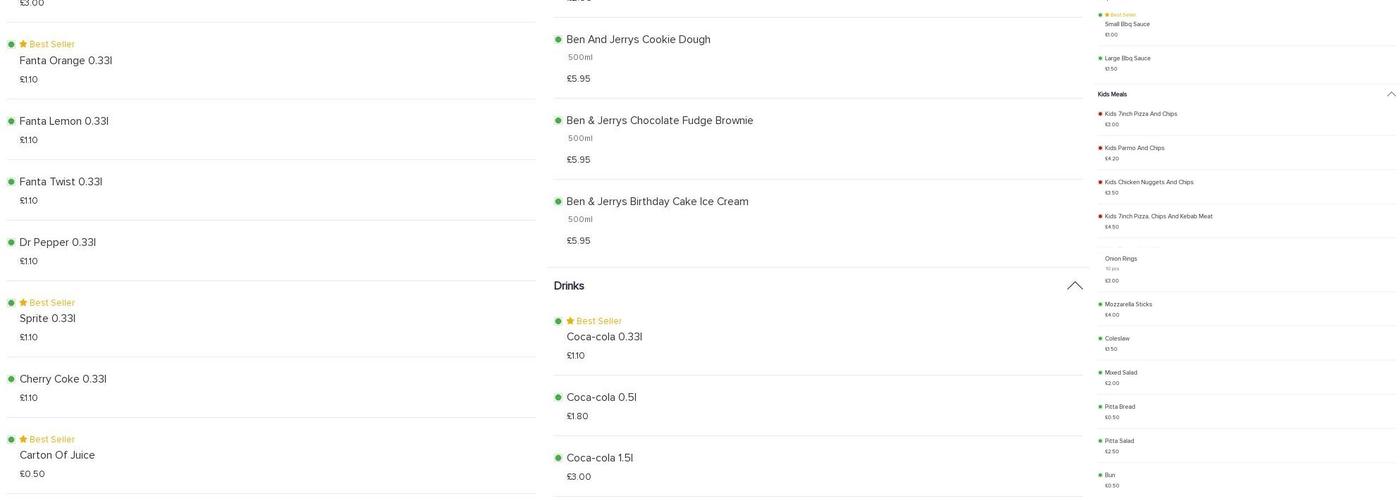Click the red indicator beside Kids Chicken Nuggets And Chips

coord(1100,182)
